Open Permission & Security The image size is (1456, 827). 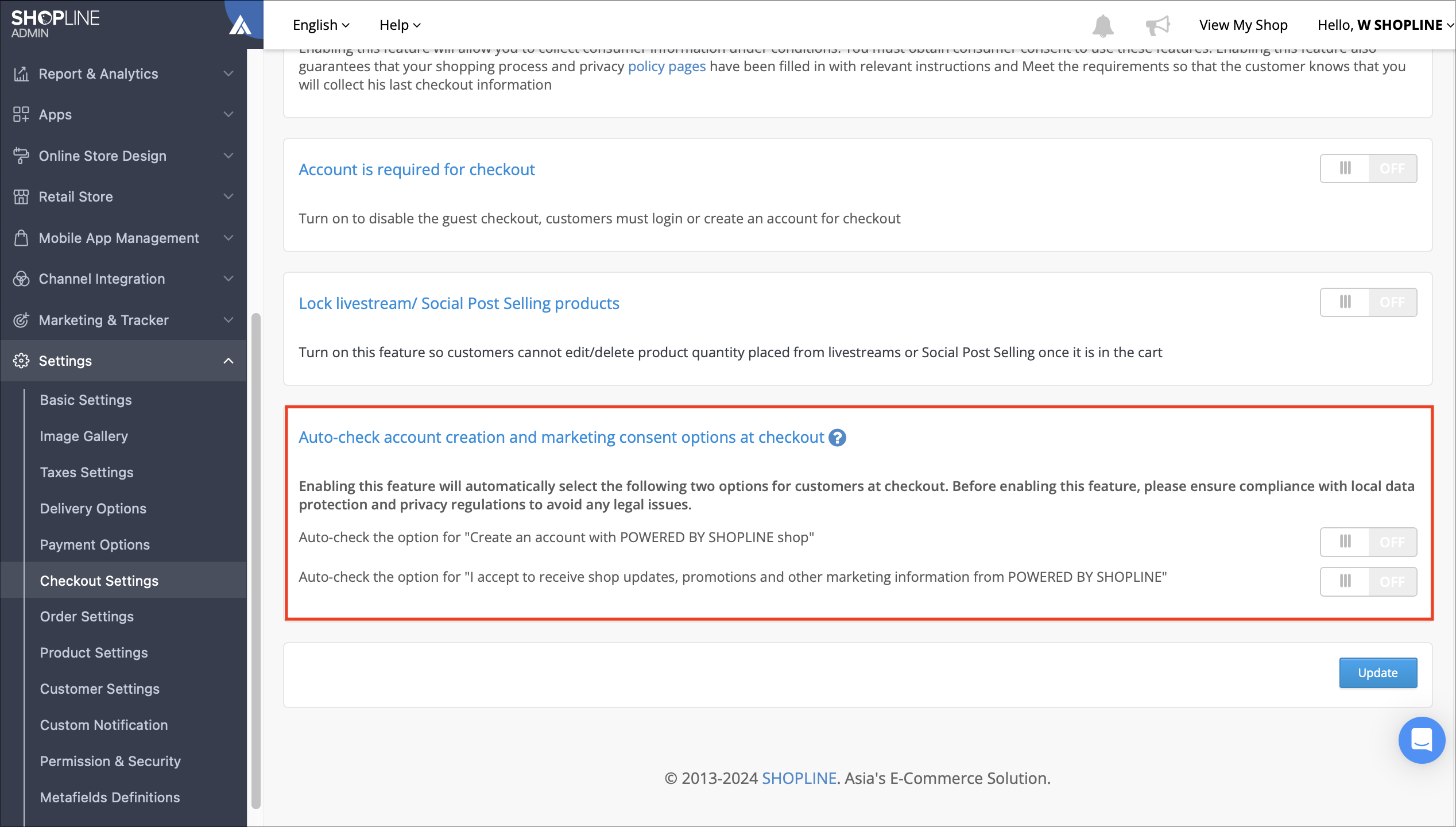pos(110,761)
